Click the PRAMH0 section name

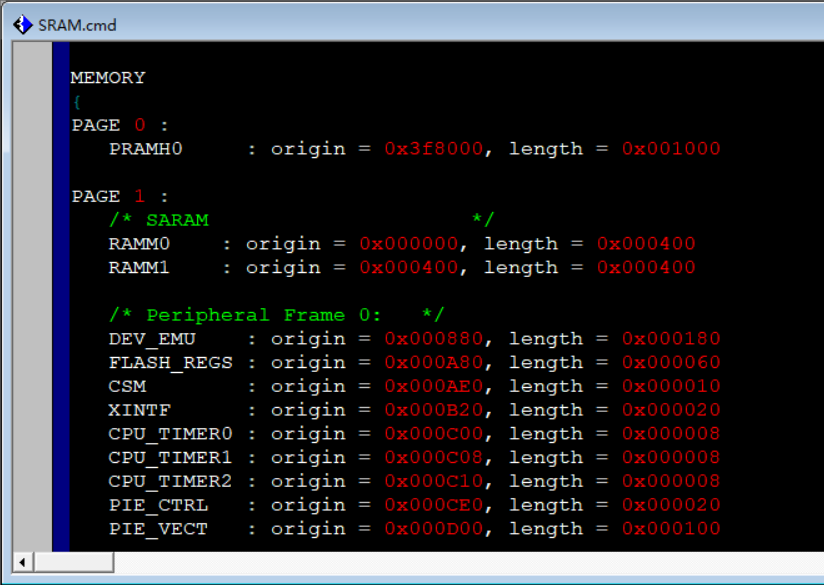(x=145, y=149)
